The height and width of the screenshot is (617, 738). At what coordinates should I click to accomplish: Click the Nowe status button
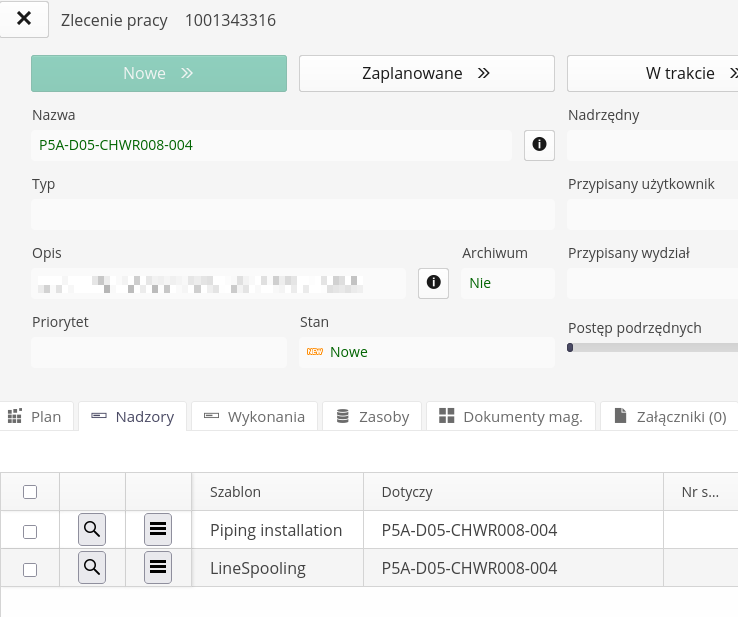click(159, 73)
